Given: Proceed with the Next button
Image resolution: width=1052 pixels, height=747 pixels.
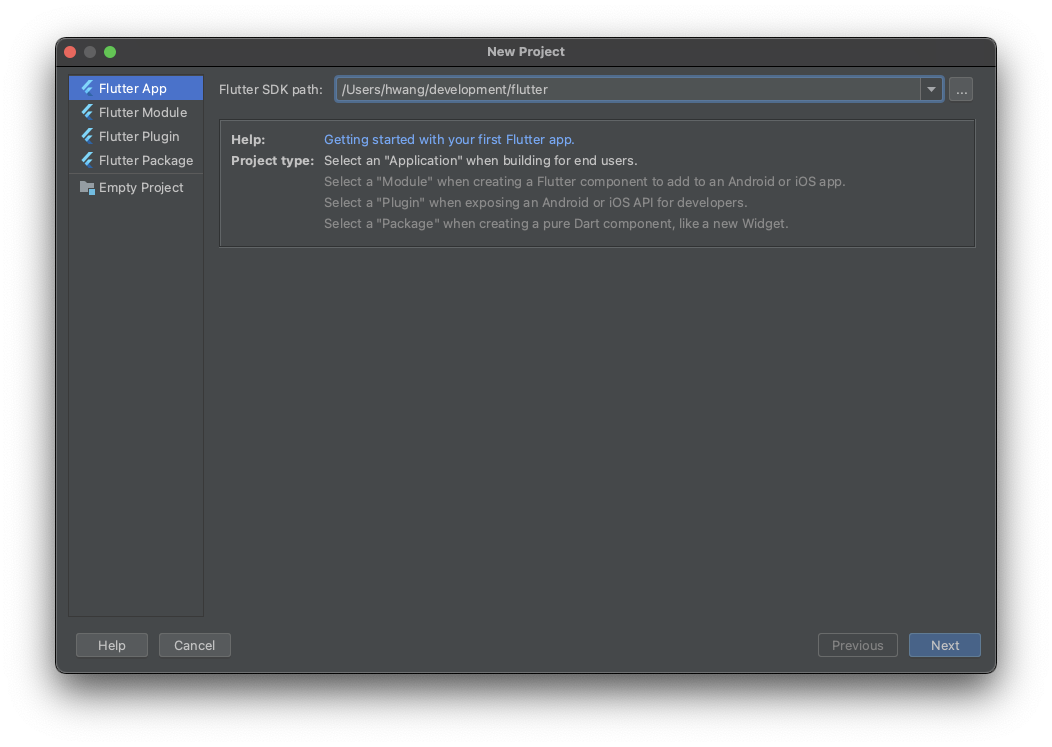Looking at the screenshot, I should point(945,645).
